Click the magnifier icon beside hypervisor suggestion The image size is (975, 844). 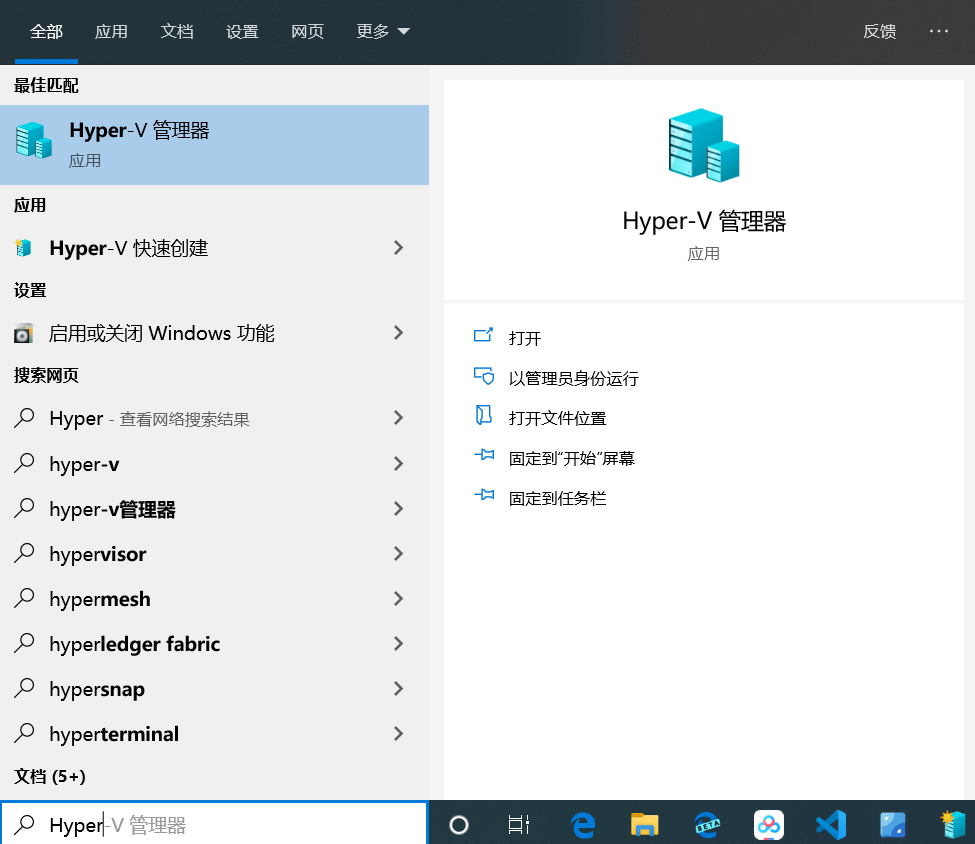[24, 553]
